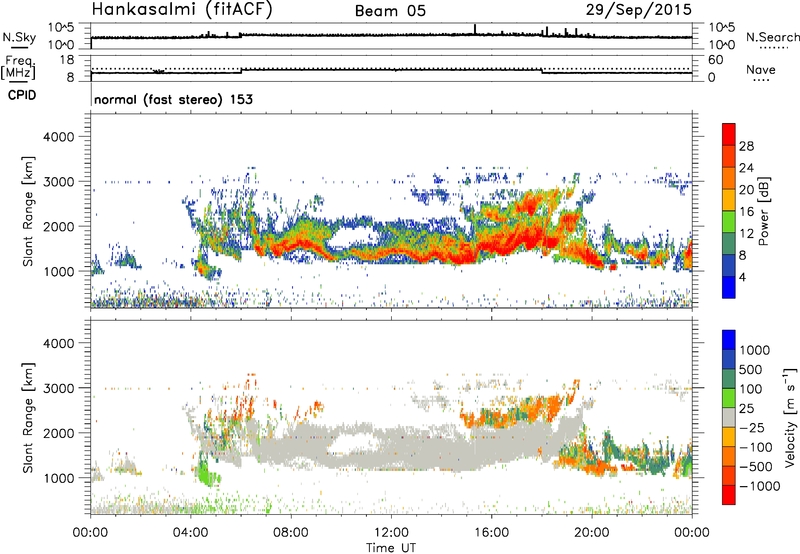This screenshot has width=800, height=554.
Task: Click the Slant Range [km] label of power panel
Action: pos(28,211)
